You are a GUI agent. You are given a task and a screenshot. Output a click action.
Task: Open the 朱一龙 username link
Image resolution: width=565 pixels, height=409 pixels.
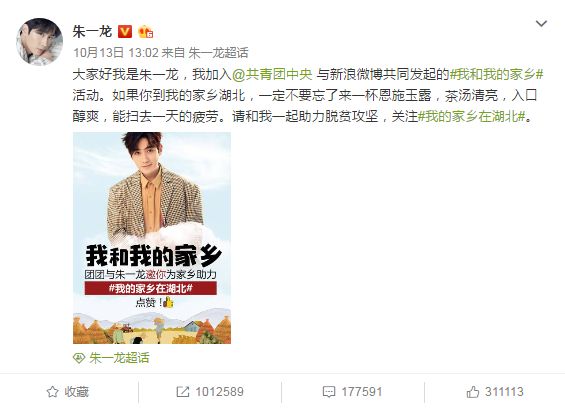92,32
